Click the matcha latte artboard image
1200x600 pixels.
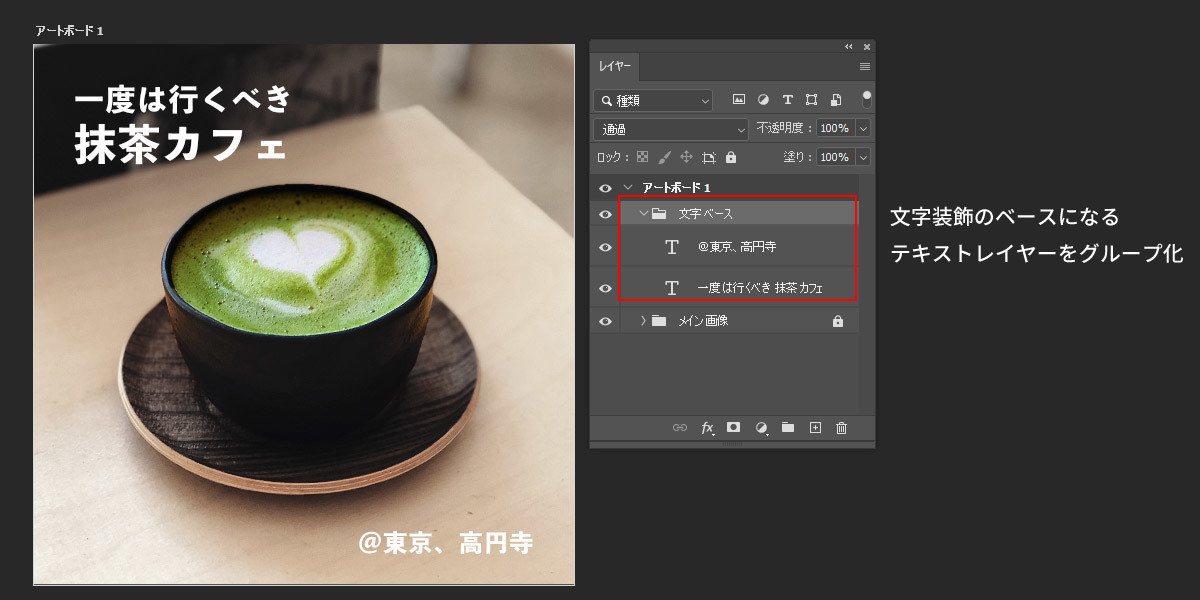pyautogui.click(x=304, y=314)
